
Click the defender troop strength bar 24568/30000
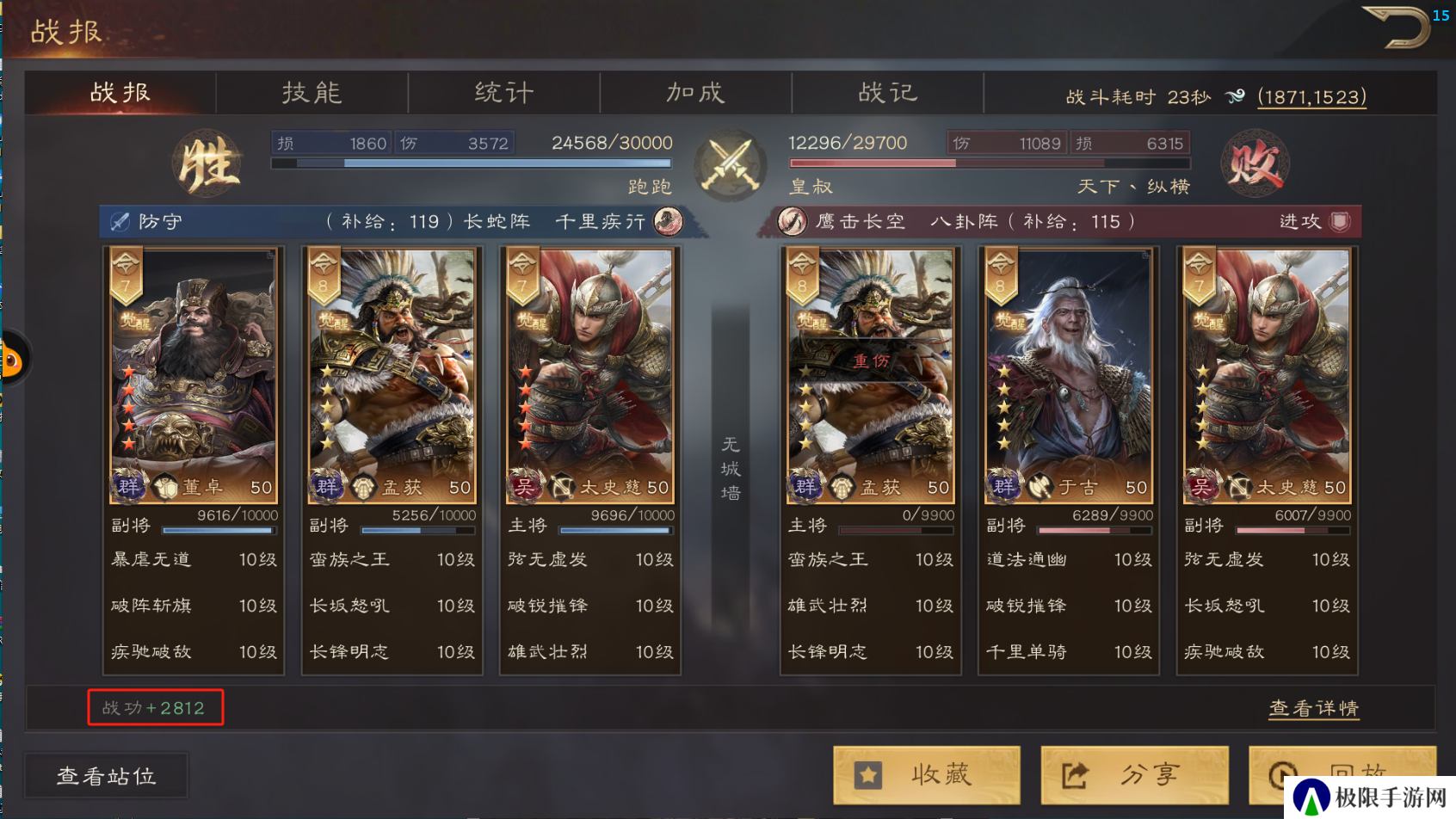[x=472, y=163]
